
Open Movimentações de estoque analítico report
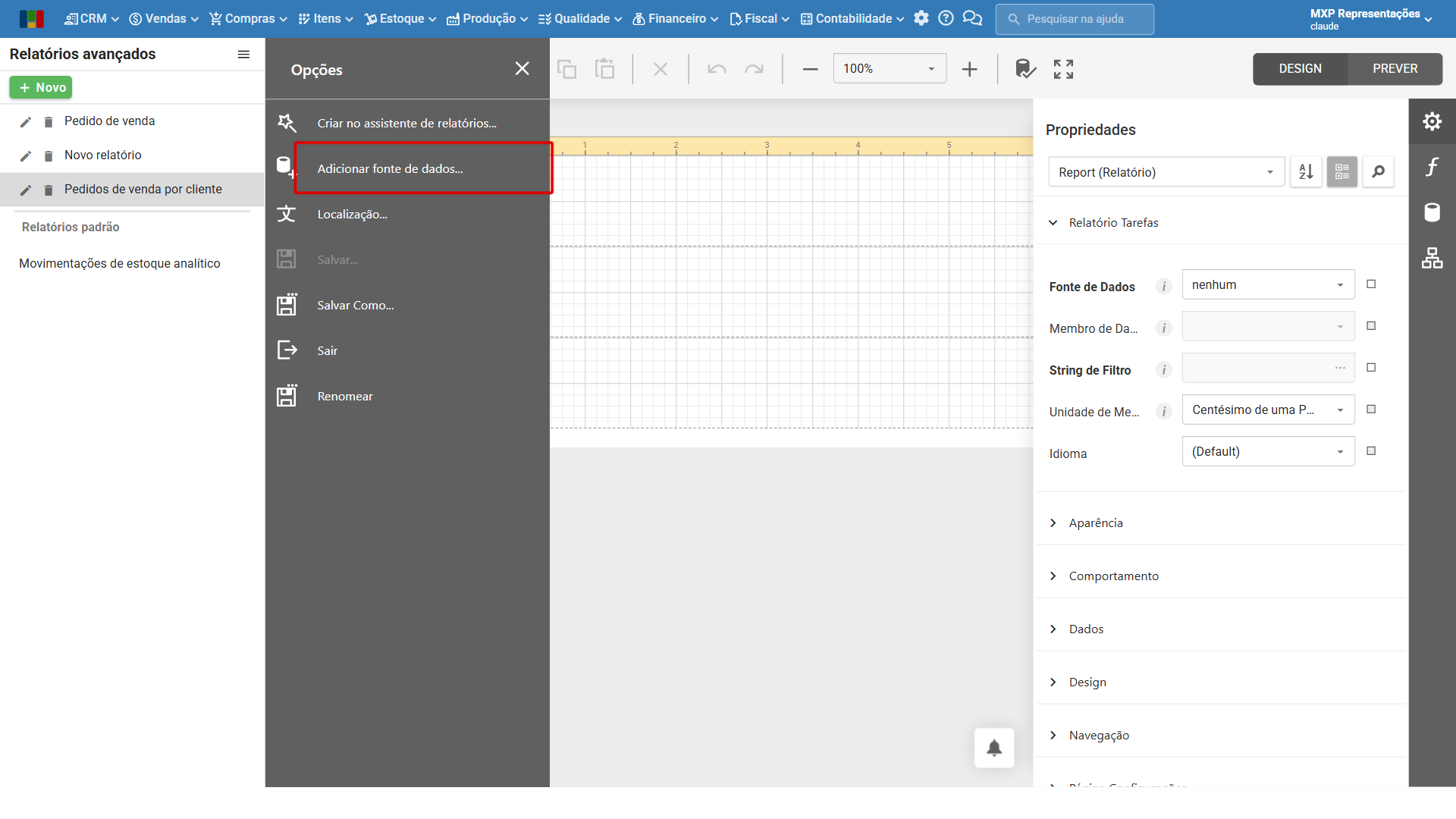[x=120, y=263]
